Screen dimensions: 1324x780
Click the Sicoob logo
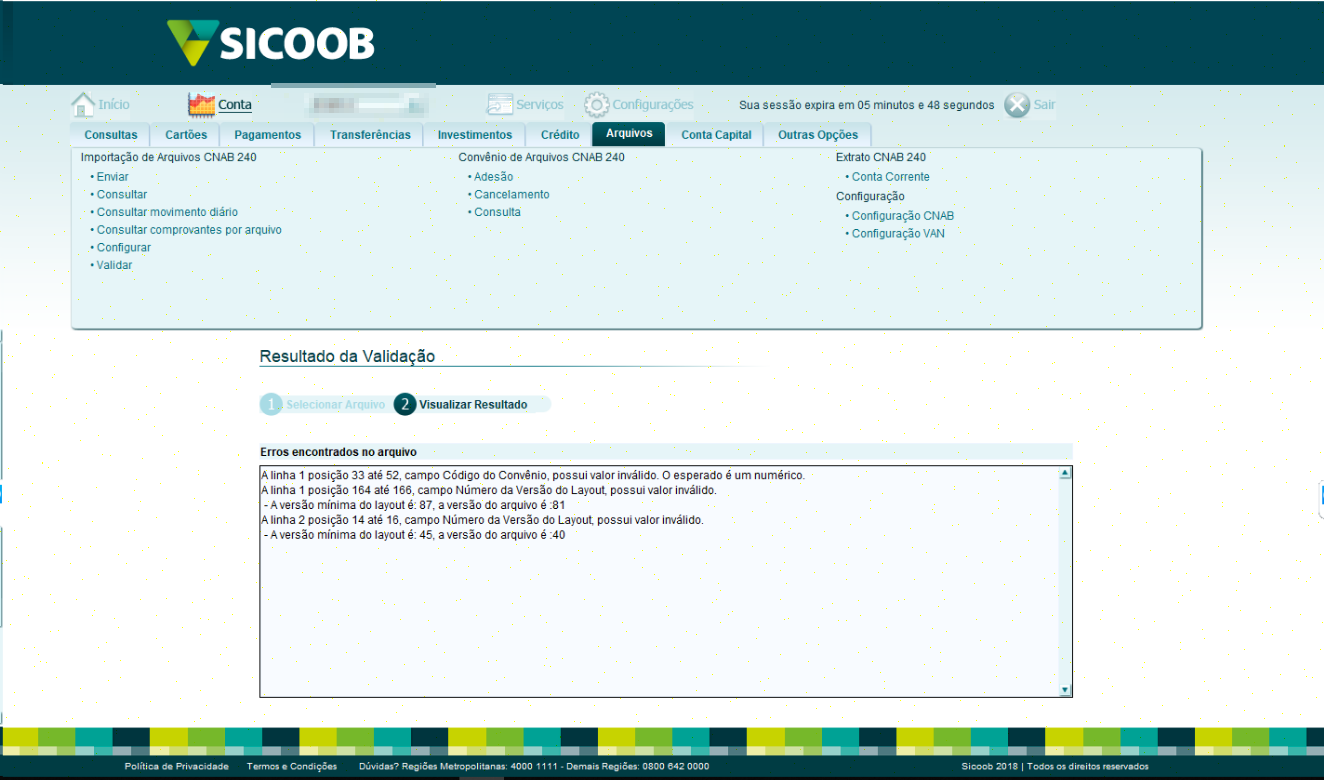(x=270, y=43)
